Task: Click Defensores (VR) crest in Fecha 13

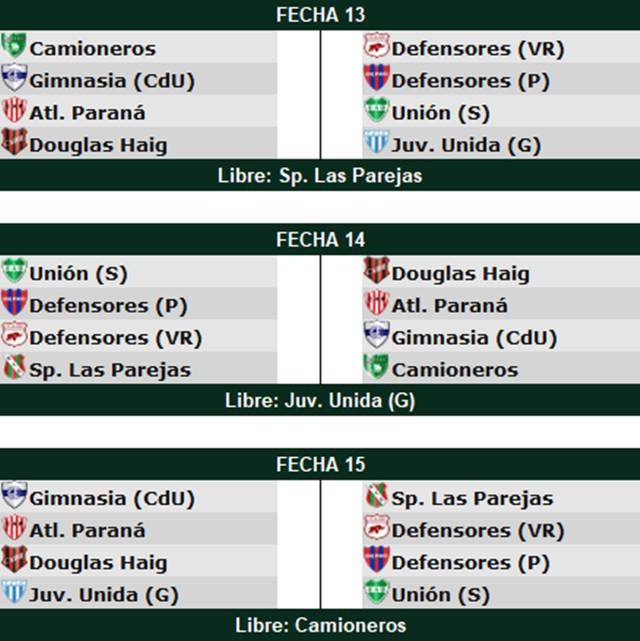Action: 376,47
